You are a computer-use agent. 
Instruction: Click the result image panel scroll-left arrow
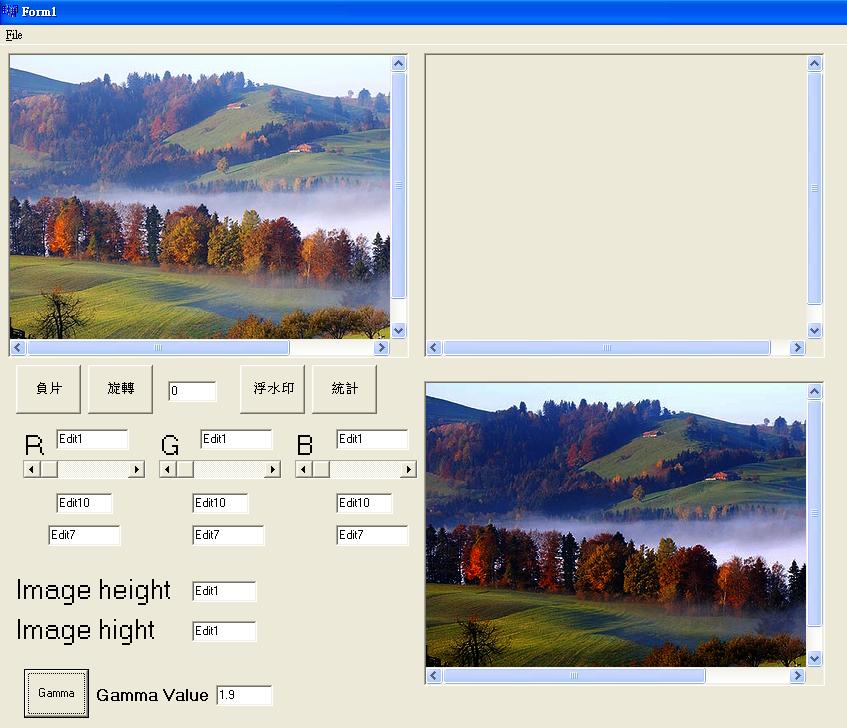(434, 675)
